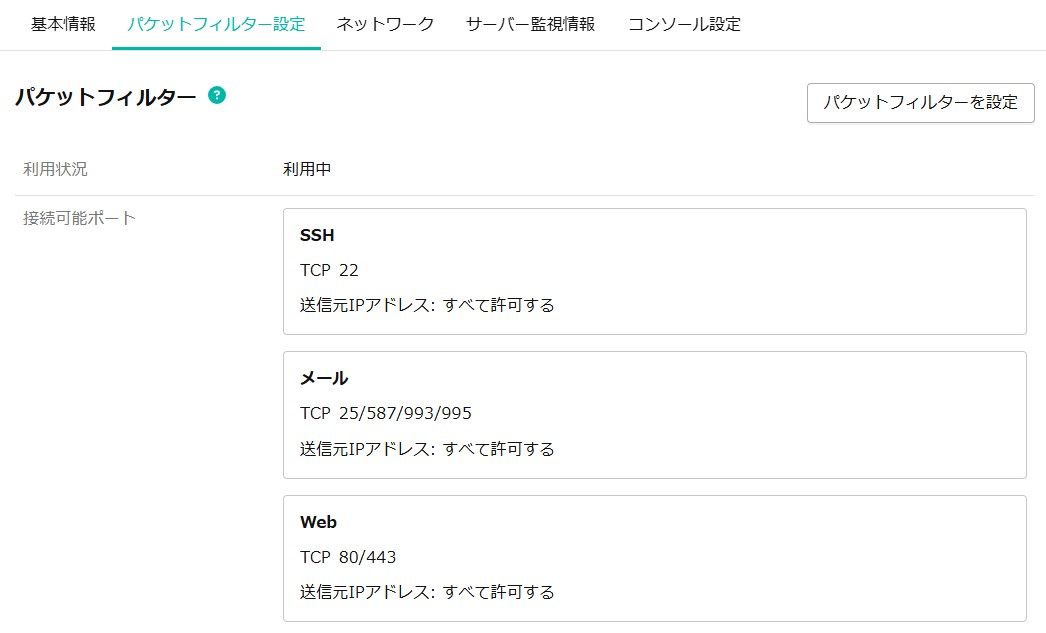Screen dimensions: 1046x633
Task: Click the TCP 80/443 port text
Action: click(x=348, y=557)
